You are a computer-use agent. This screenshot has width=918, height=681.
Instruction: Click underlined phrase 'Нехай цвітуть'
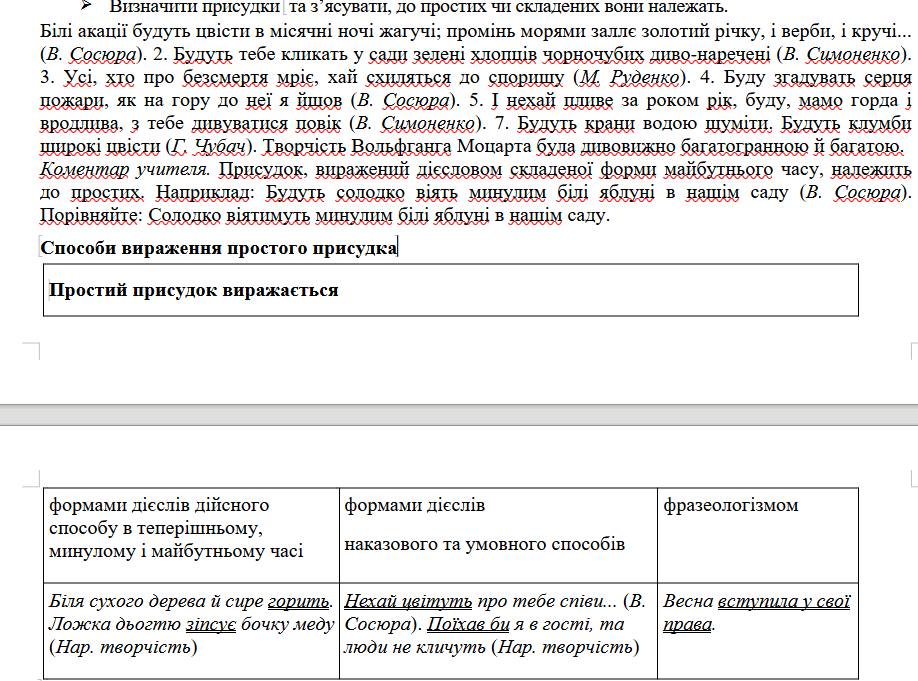[x=408, y=601]
